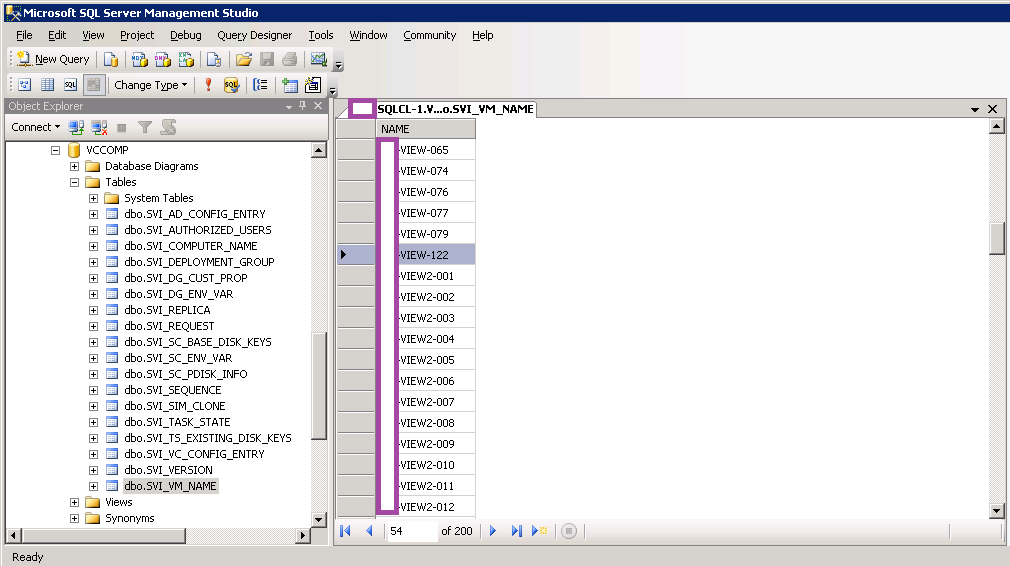Open the Connect dropdown in Object Explorer
Viewport: 1010px width, 566px height.
coord(36,127)
